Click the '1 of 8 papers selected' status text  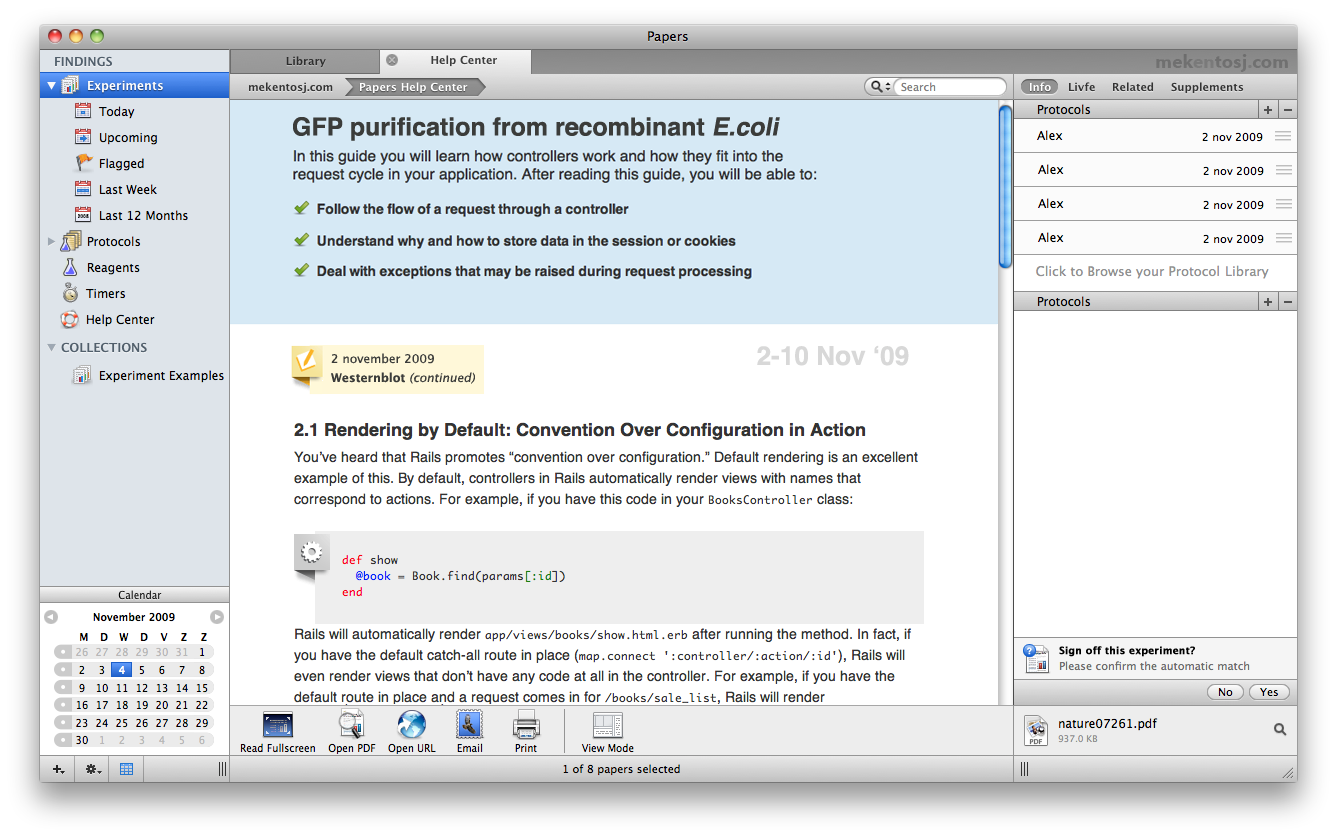click(621, 769)
